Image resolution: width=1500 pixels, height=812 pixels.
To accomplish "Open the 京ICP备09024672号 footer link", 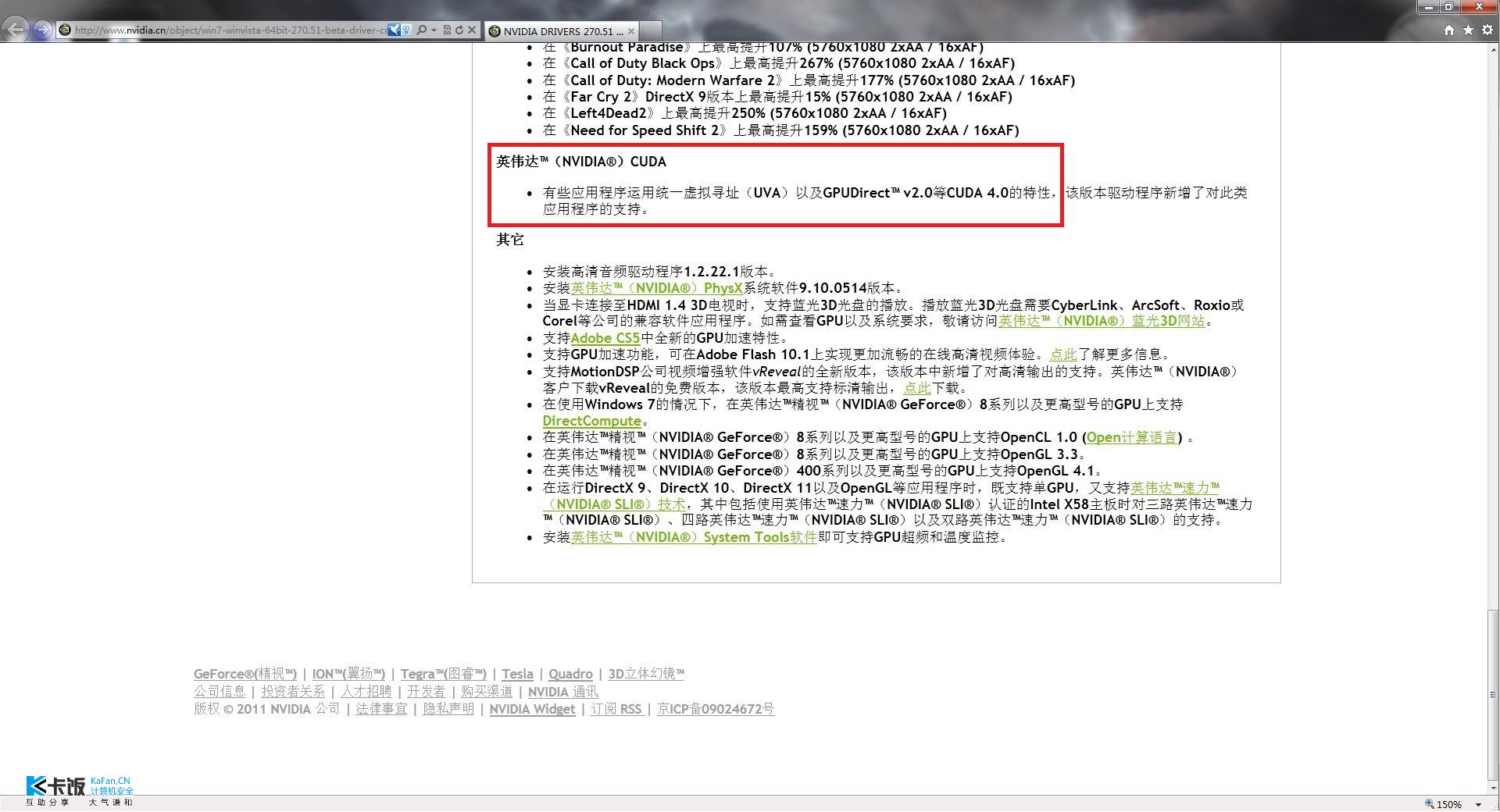I will point(716,709).
